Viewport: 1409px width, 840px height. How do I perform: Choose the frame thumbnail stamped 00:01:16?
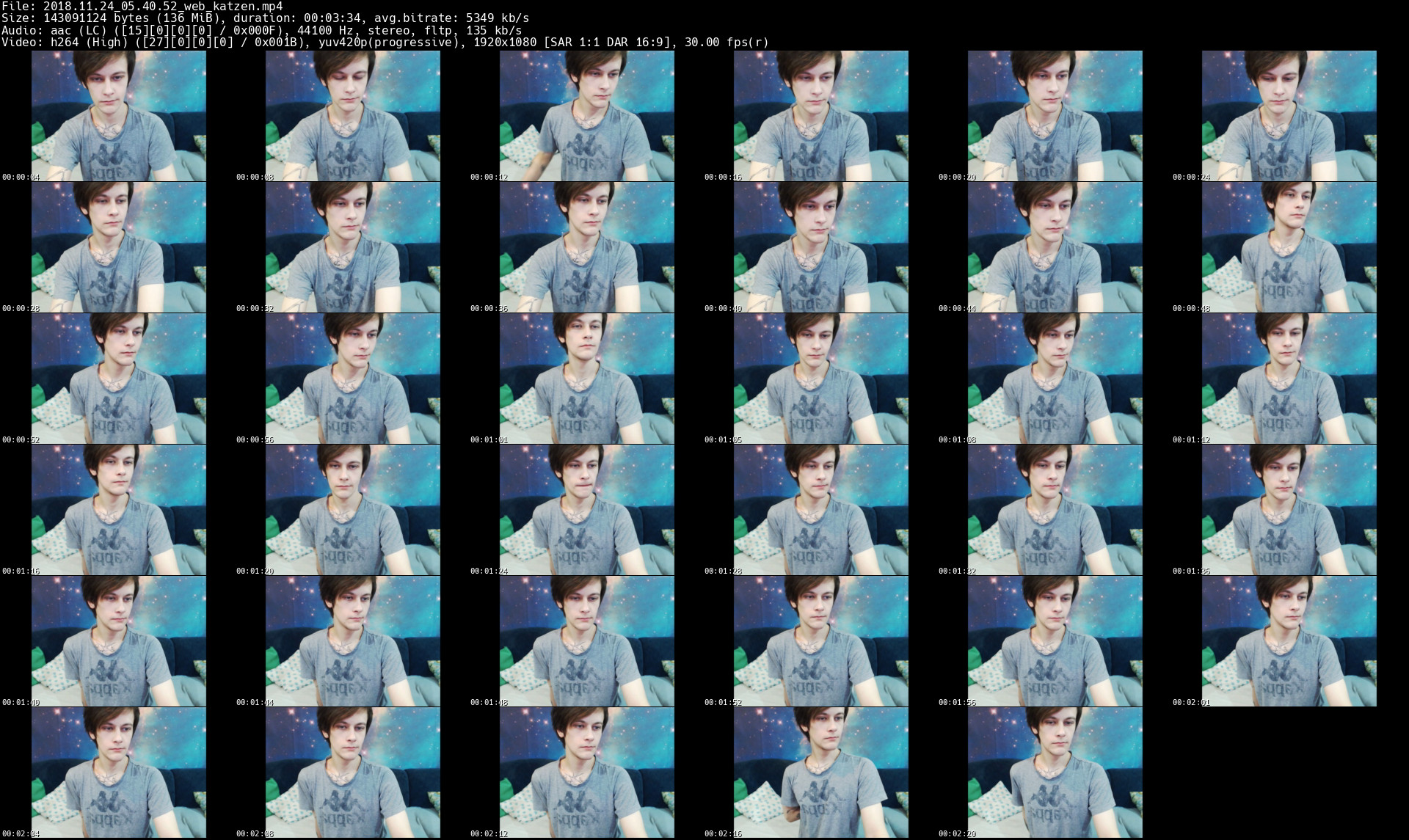[119, 510]
